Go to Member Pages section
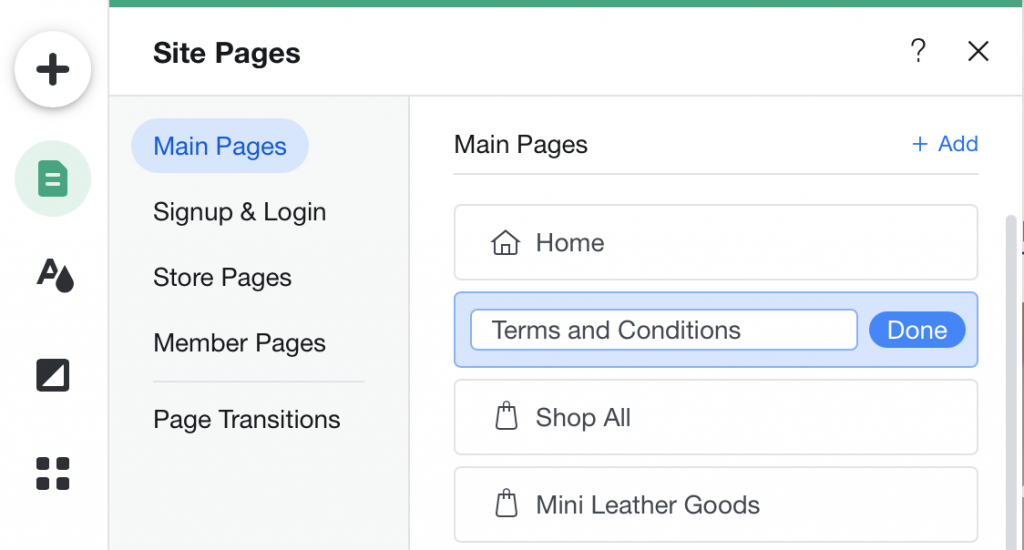Viewport: 1024px width, 550px height. pos(239,343)
